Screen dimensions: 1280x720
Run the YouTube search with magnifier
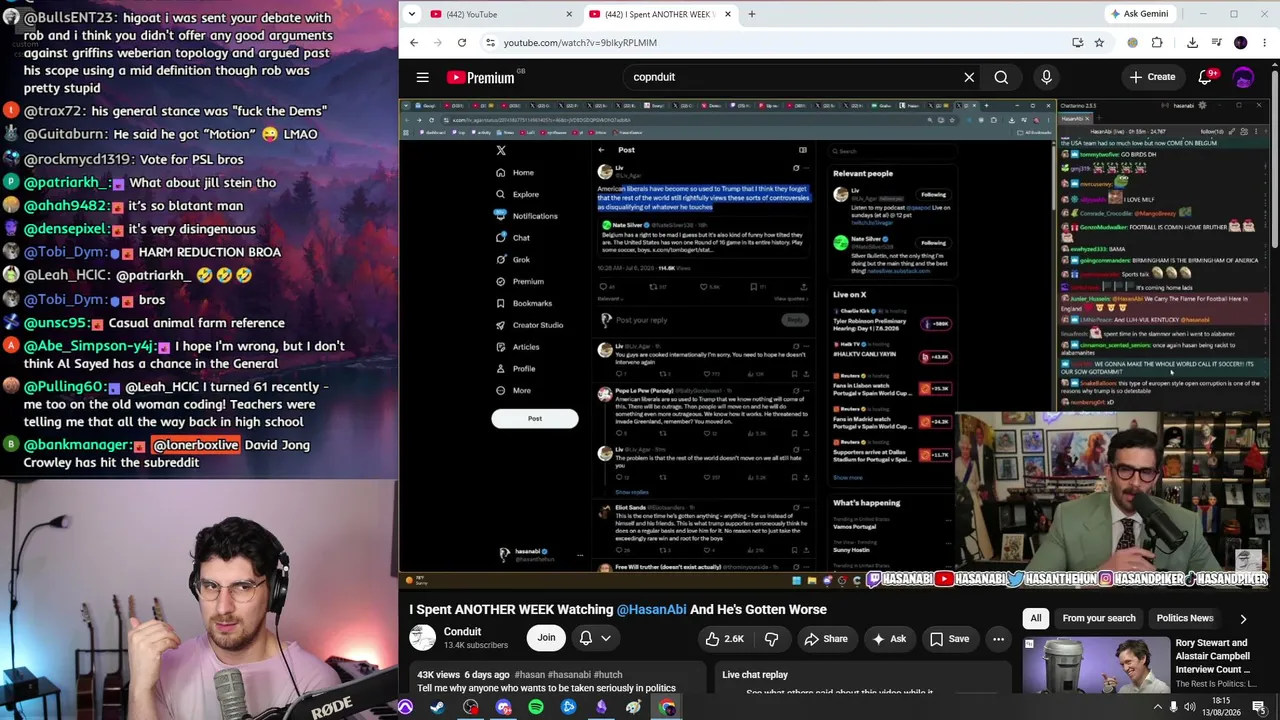pos(1001,77)
